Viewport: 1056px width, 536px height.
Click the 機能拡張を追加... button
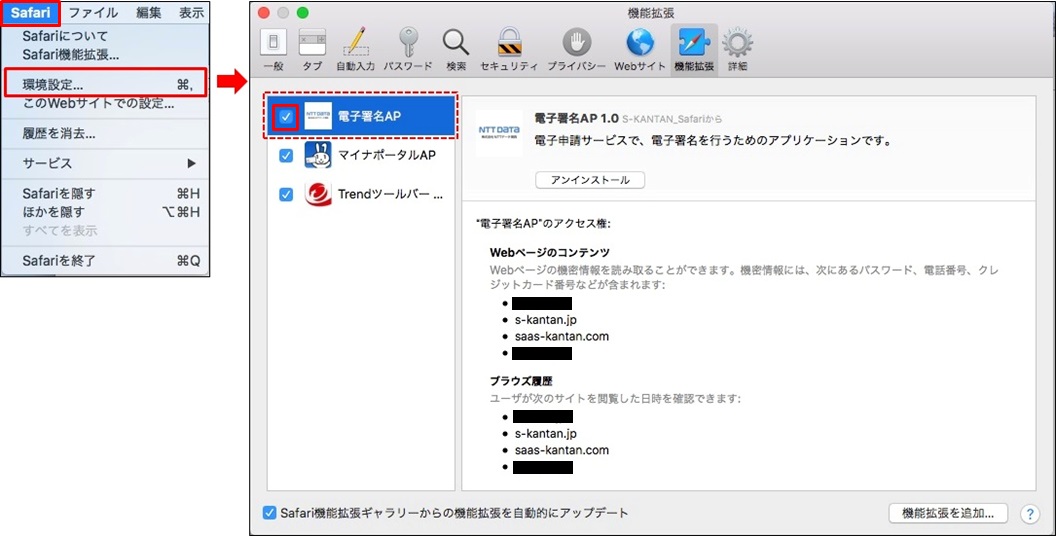(948, 513)
